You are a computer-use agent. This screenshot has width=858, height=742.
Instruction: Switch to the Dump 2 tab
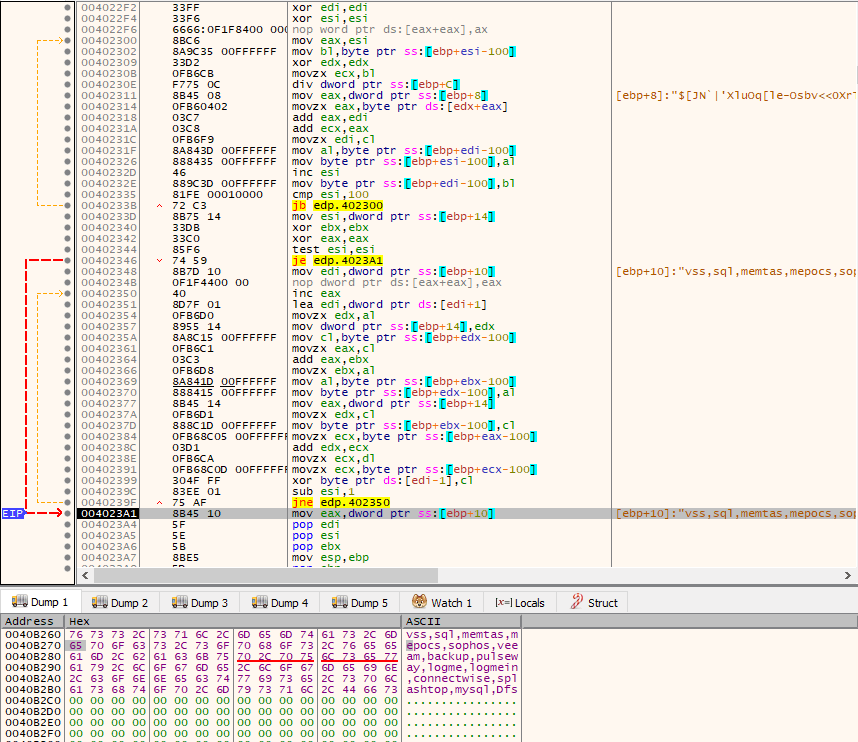tap(120, 602)
